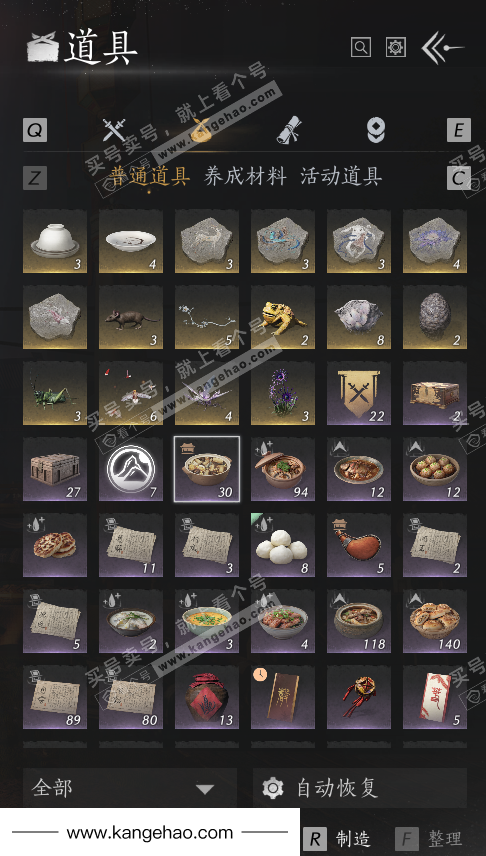Image resolution: width=486 pixels, height=856 pixels.
Task: Select the stacked coins category icon
Action: click(376, 130)
